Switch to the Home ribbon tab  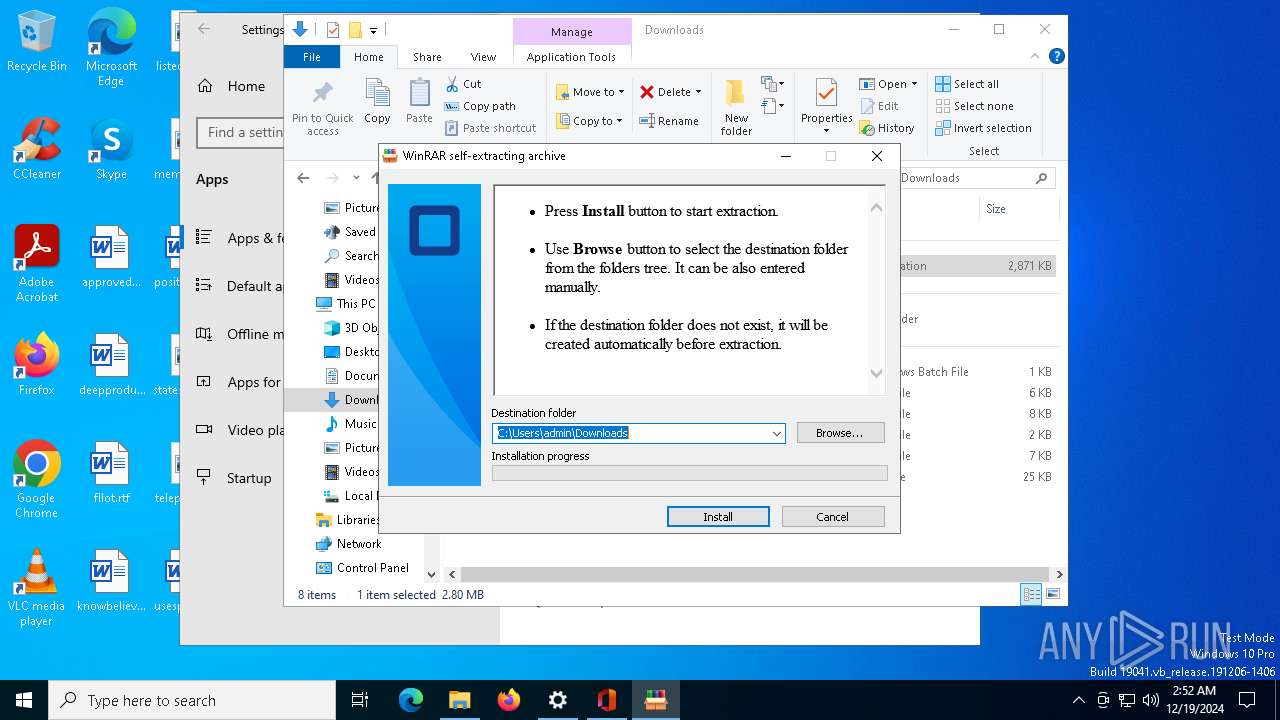point(368,57)
